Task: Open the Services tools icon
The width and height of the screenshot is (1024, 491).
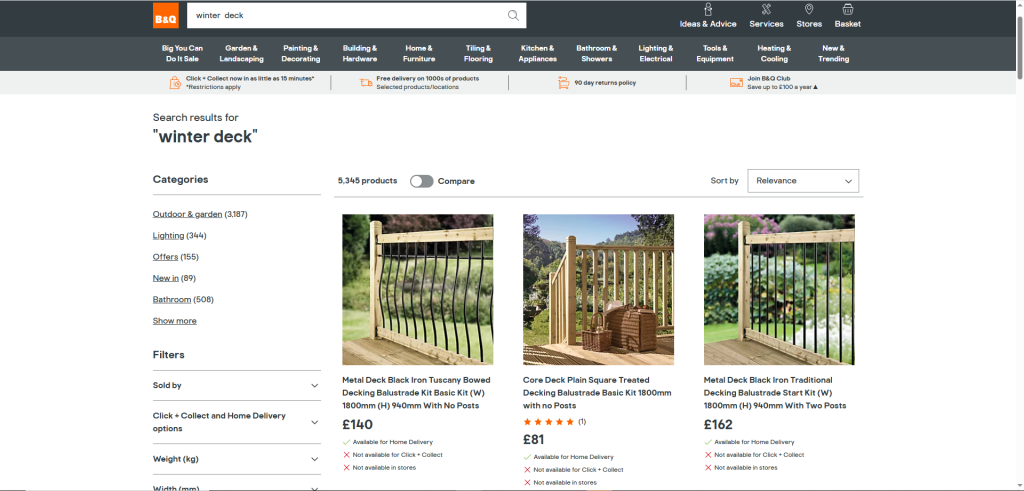Action: [766, 10]
